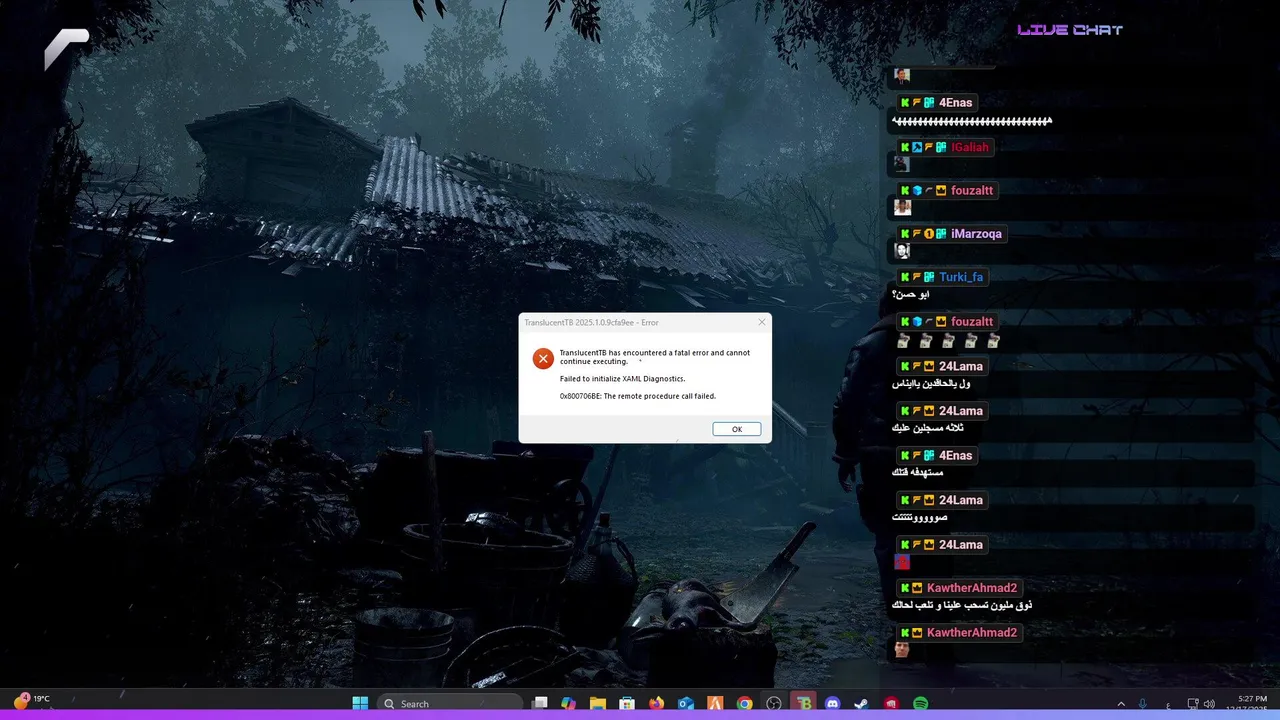
Task: Click the Arabic input language indicator
Action: coord(1168,704)
